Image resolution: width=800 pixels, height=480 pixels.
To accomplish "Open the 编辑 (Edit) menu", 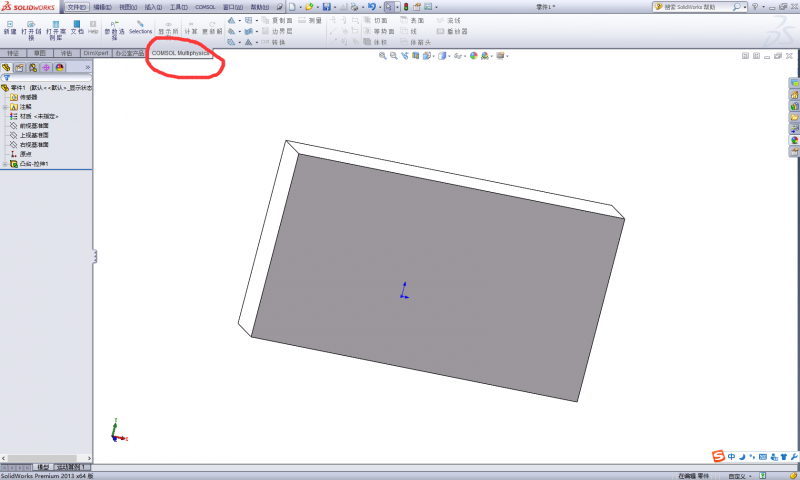I will click(x=102, y=7).
